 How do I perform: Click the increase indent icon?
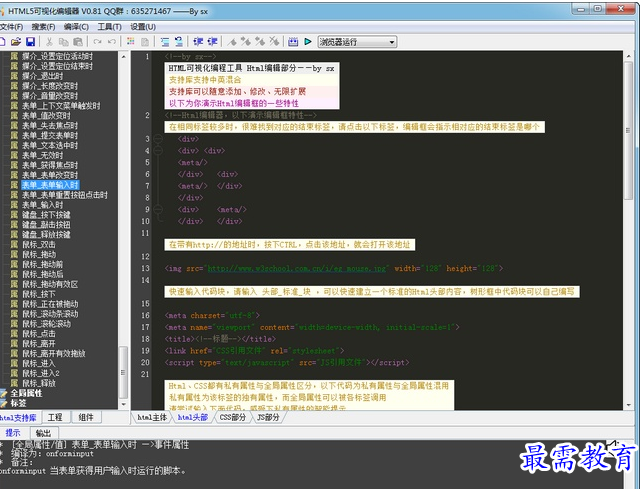pos(165,41)
